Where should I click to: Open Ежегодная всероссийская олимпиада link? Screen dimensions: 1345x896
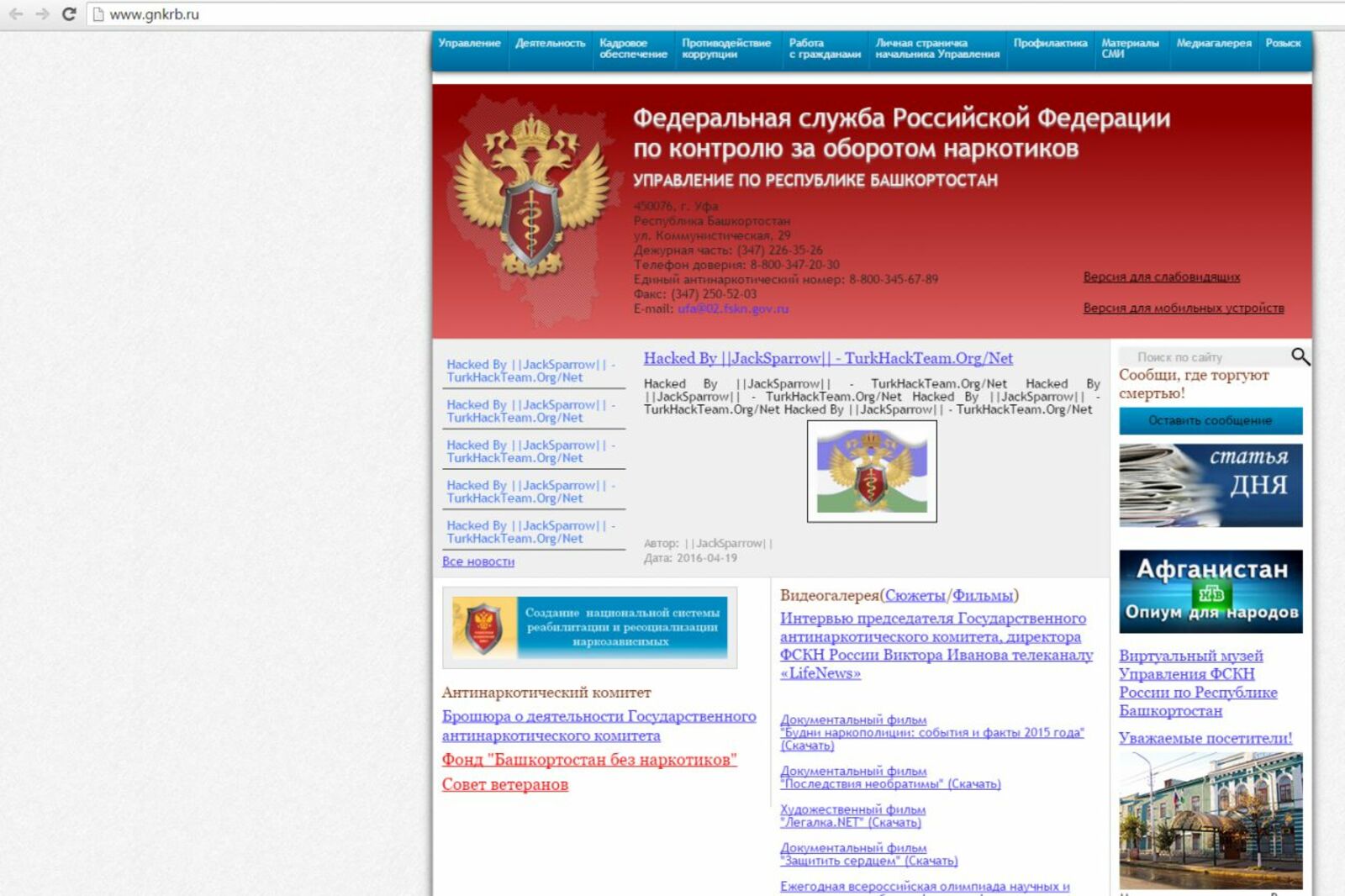(925, 887)
